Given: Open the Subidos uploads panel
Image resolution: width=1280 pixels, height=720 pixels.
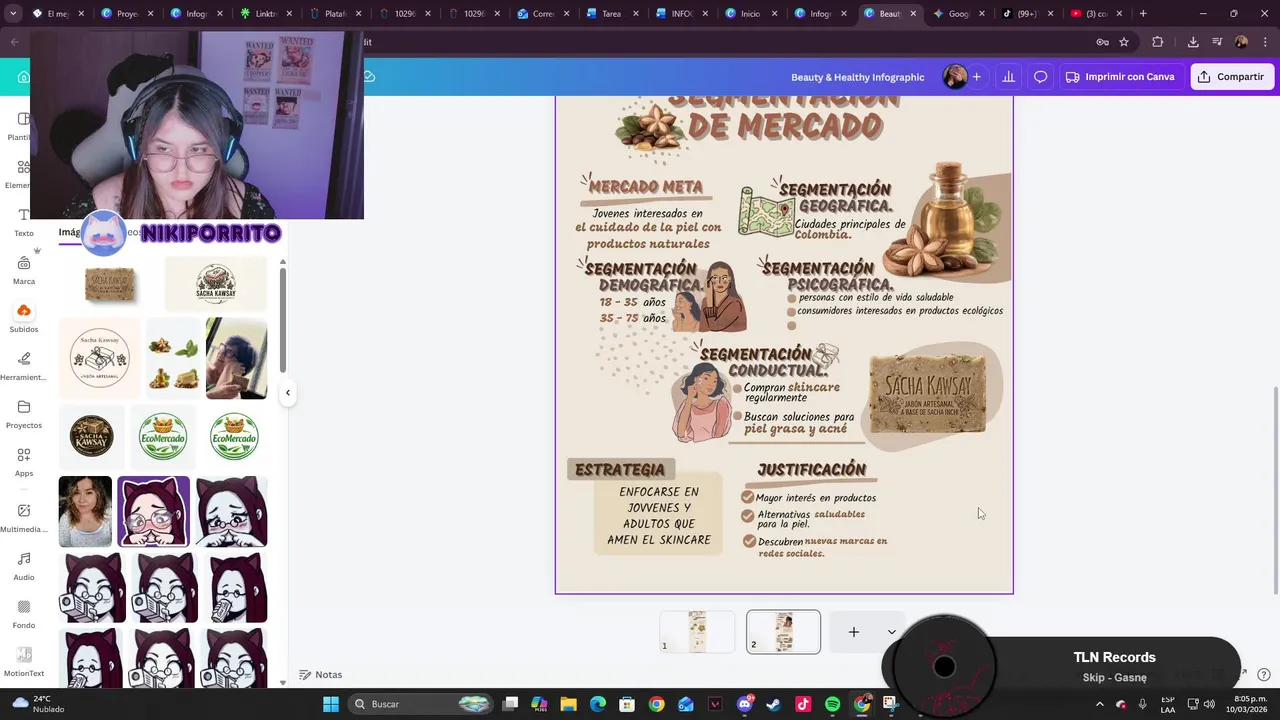Looking at the screenshot, I should 24,318.
